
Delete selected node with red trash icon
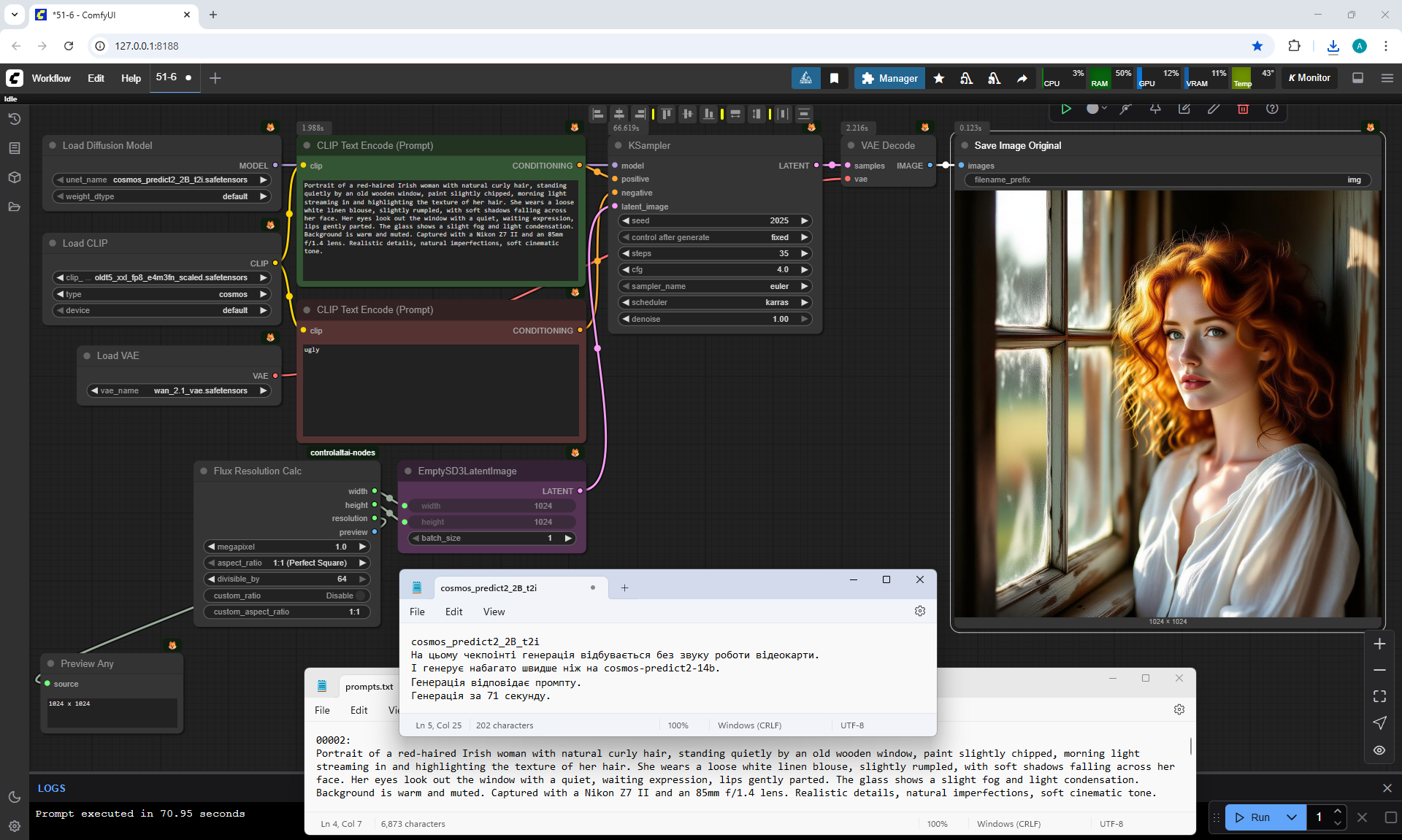[1243, 109]
